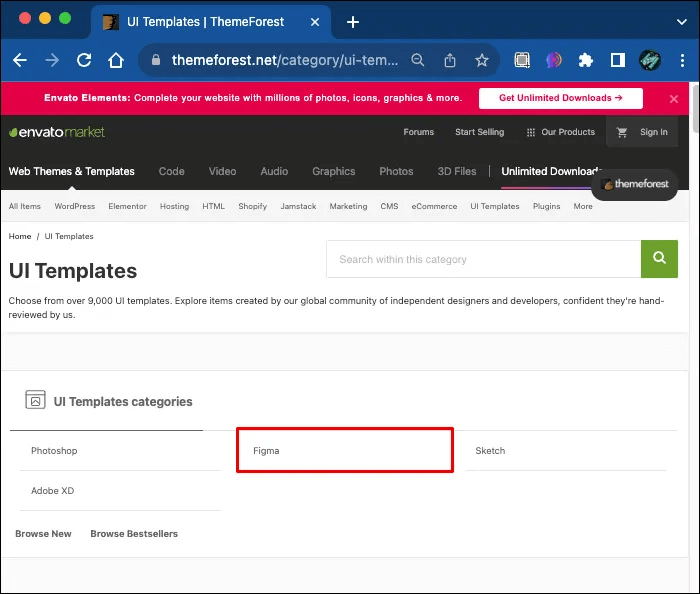Click the zoom magnifier in address bar

(417, 60)
